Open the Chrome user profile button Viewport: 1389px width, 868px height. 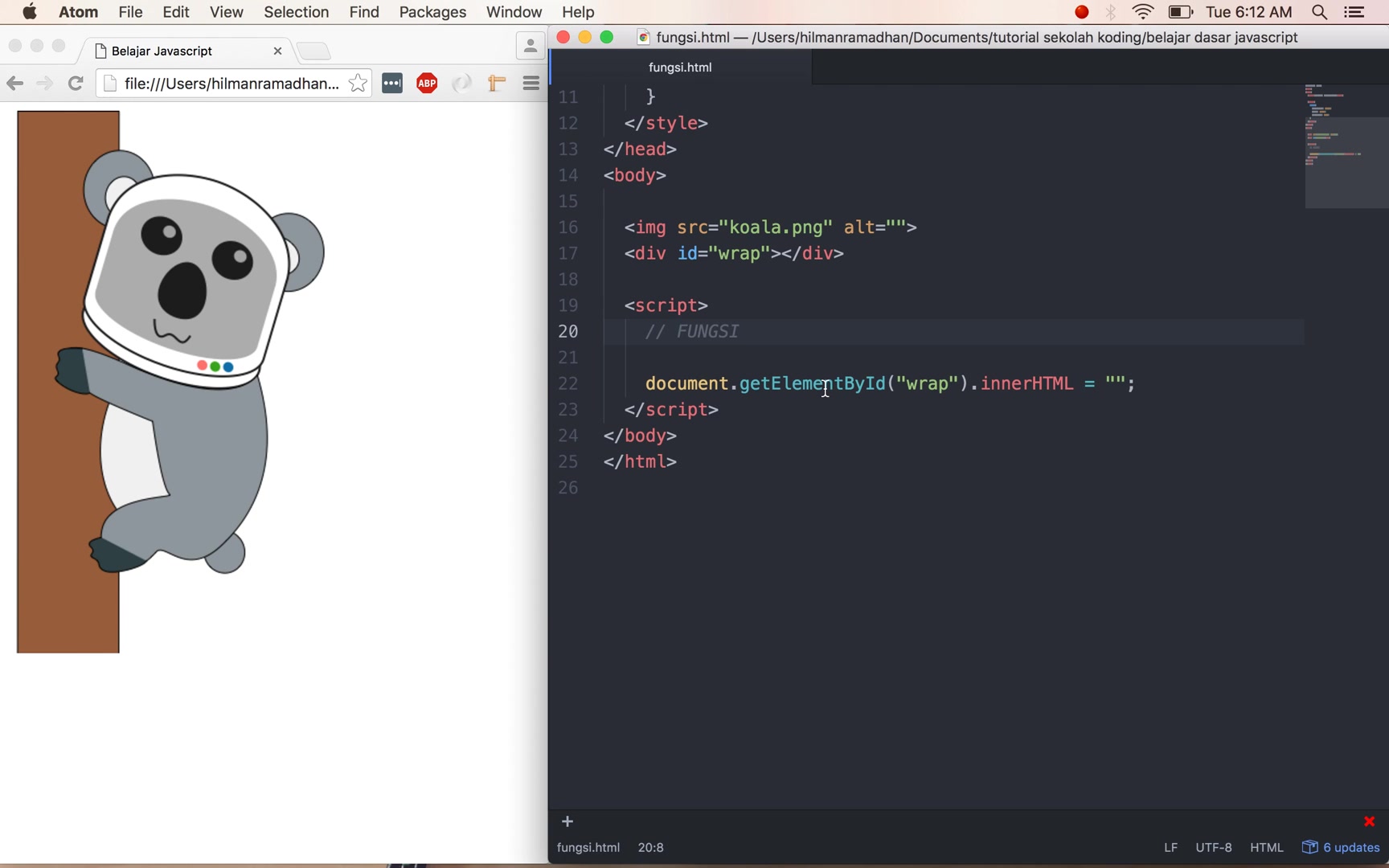[531, 47]
